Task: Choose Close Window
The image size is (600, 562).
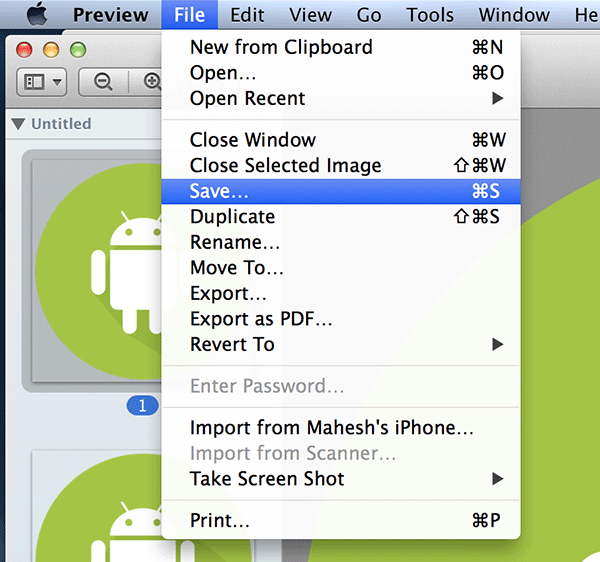Action: 341,140
